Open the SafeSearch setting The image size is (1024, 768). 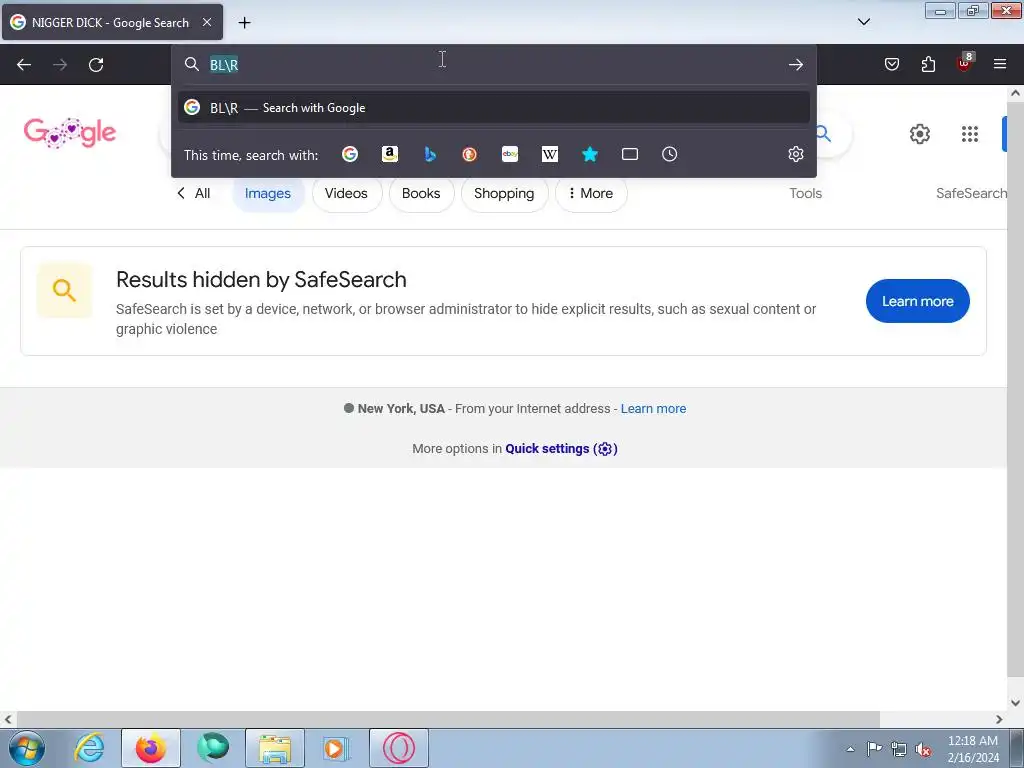pos(971,193)
